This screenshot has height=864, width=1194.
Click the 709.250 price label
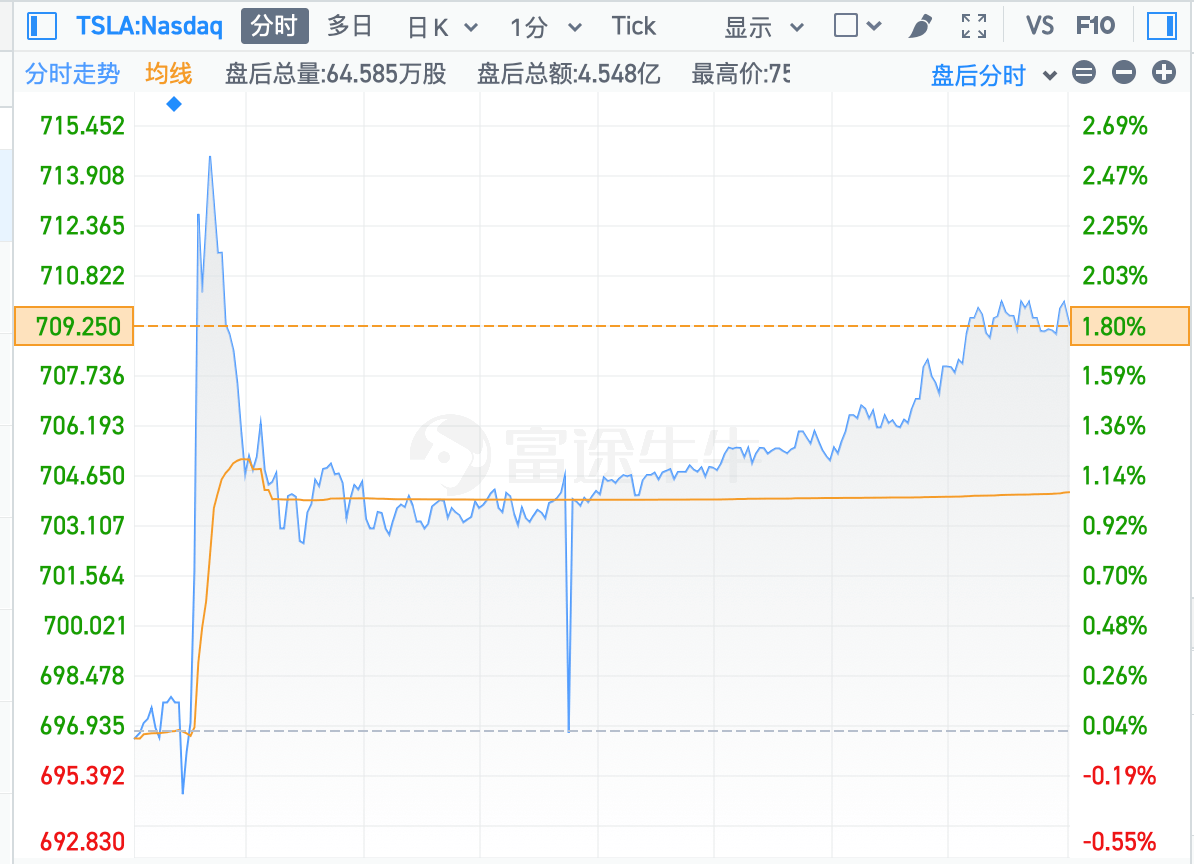(74, 326)
